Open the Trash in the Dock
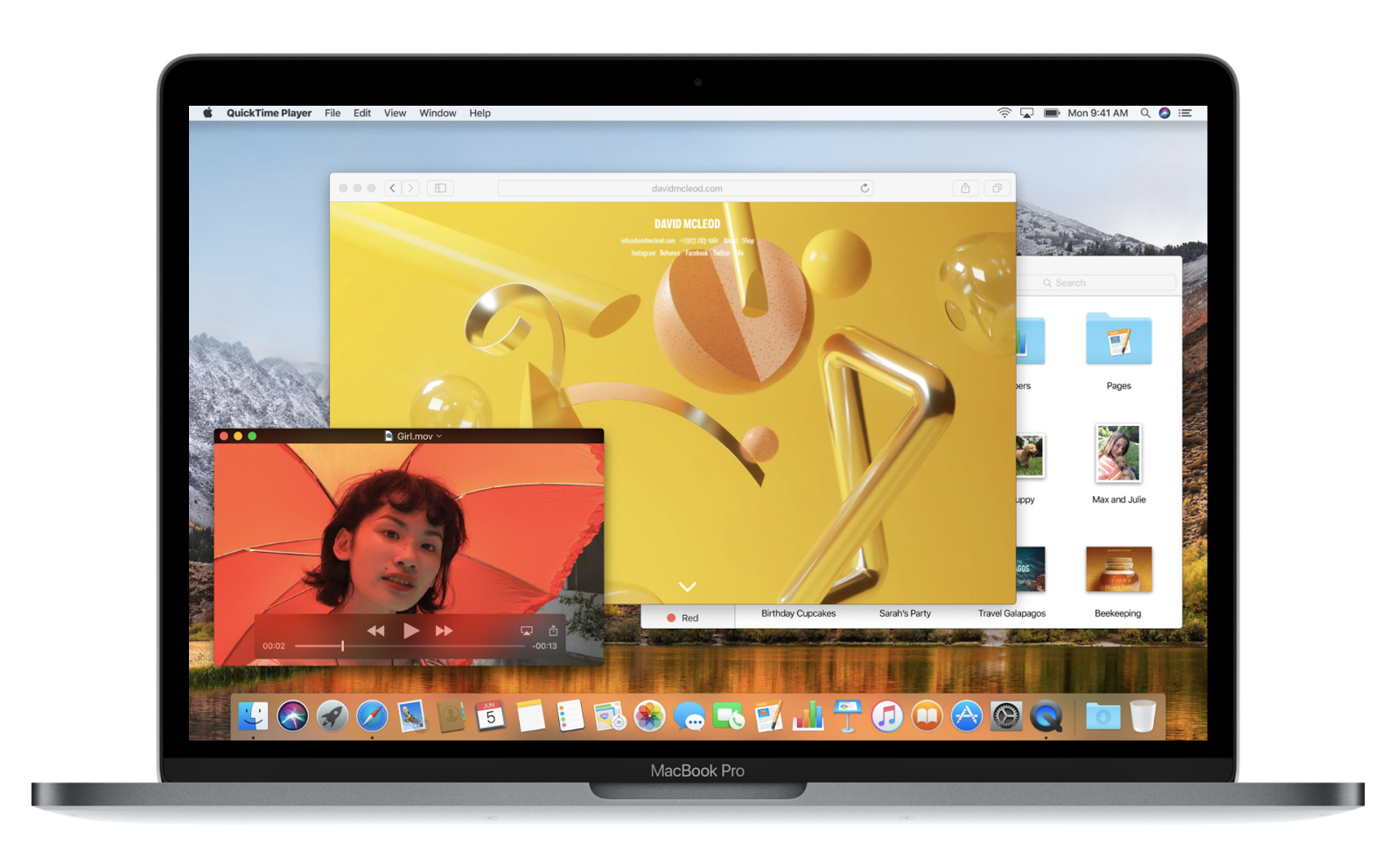Viewport: 1400px width, 865px height. pyautogui.click(x=1143, y=716)
